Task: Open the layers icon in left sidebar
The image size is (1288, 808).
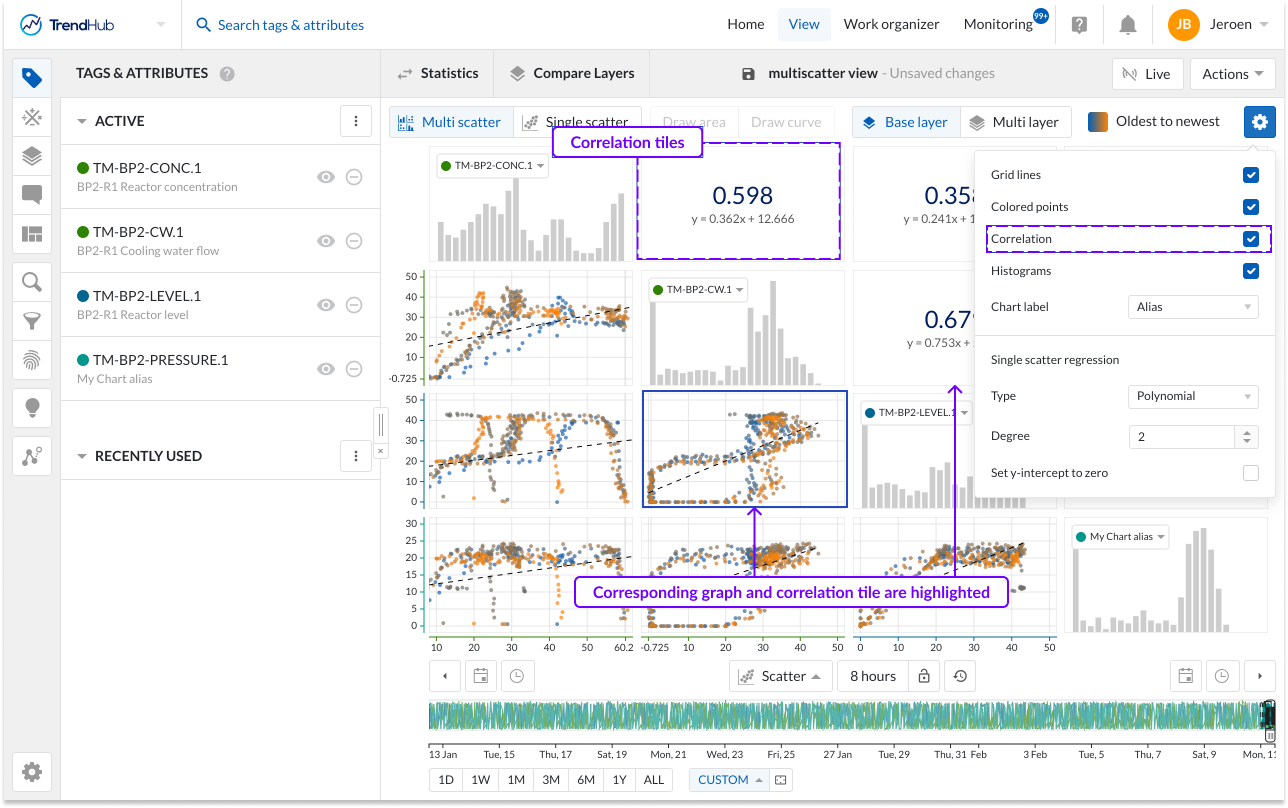Action: 32,156
